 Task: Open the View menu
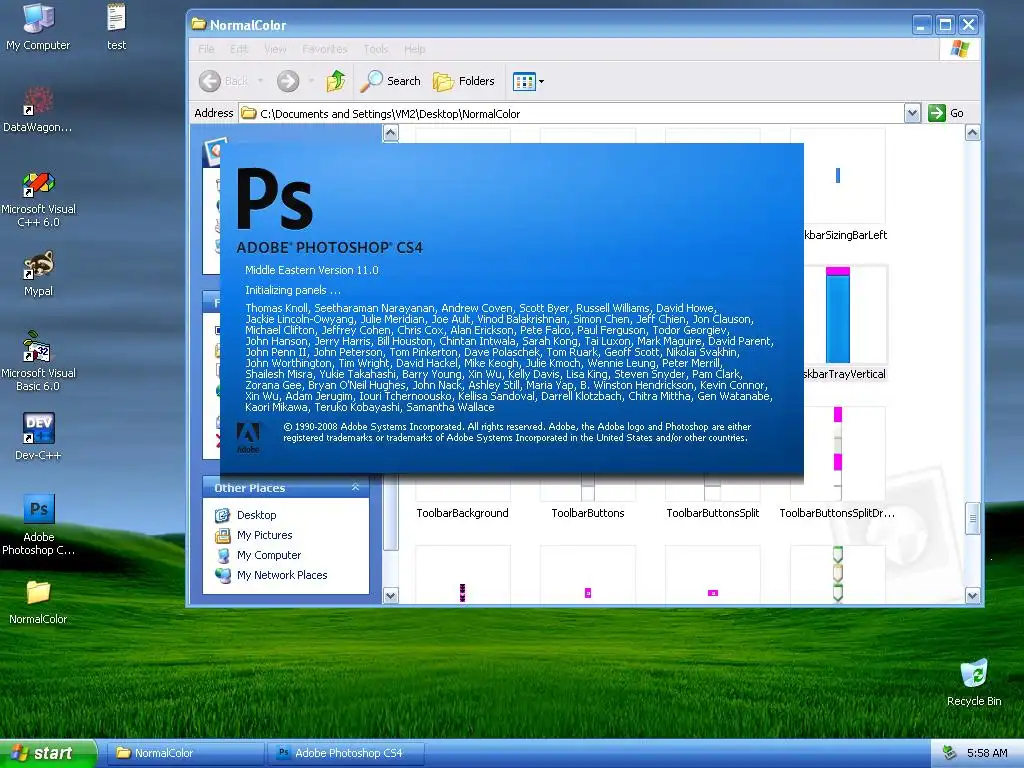coord(275,49)
